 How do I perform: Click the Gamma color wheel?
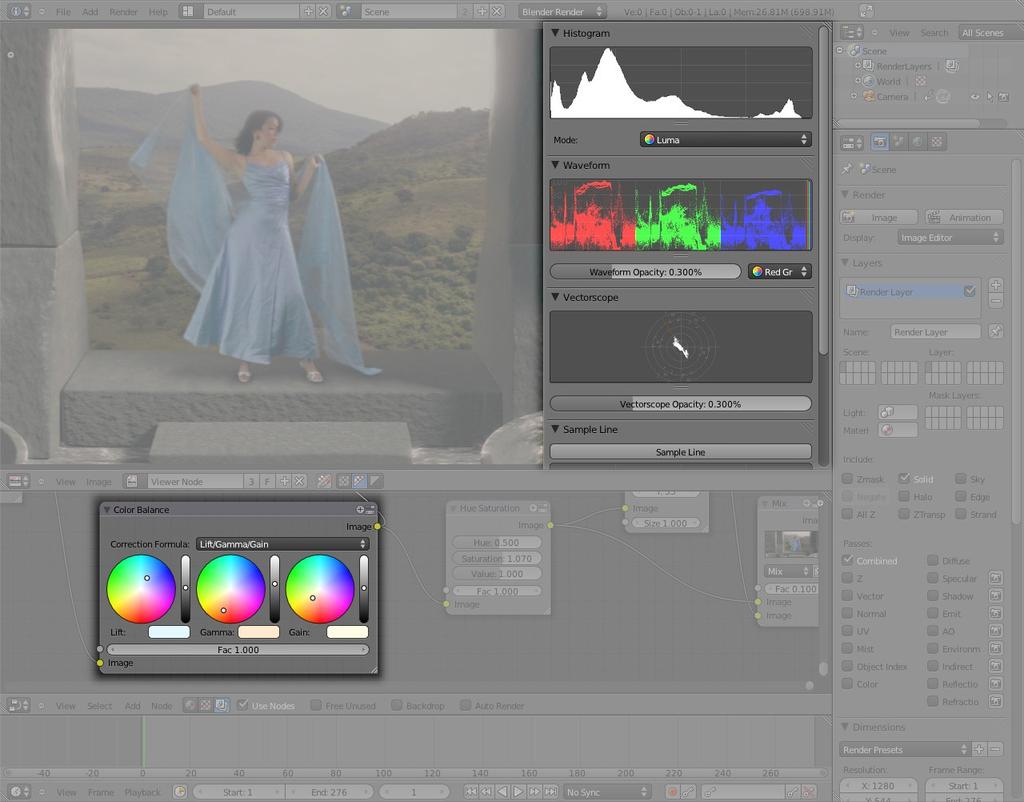click(x=231, y=588)
